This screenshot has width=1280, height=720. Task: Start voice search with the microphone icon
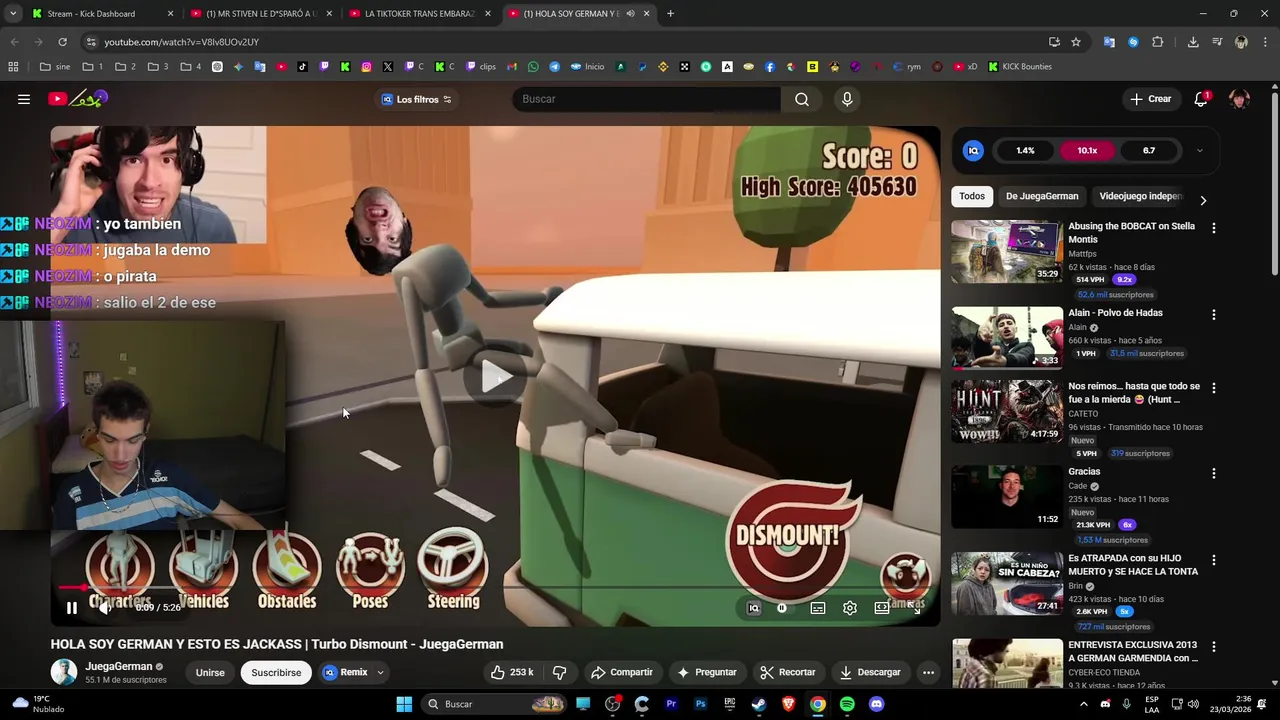click(847, 99)
